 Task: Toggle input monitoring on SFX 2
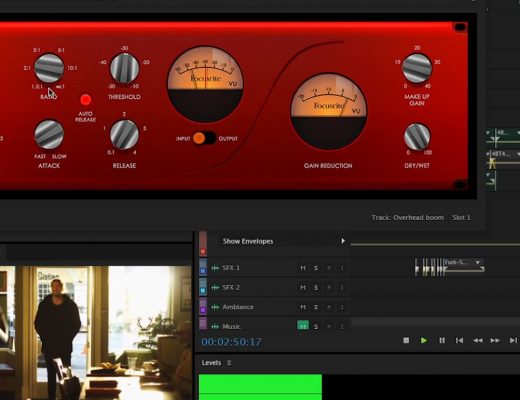342,288
